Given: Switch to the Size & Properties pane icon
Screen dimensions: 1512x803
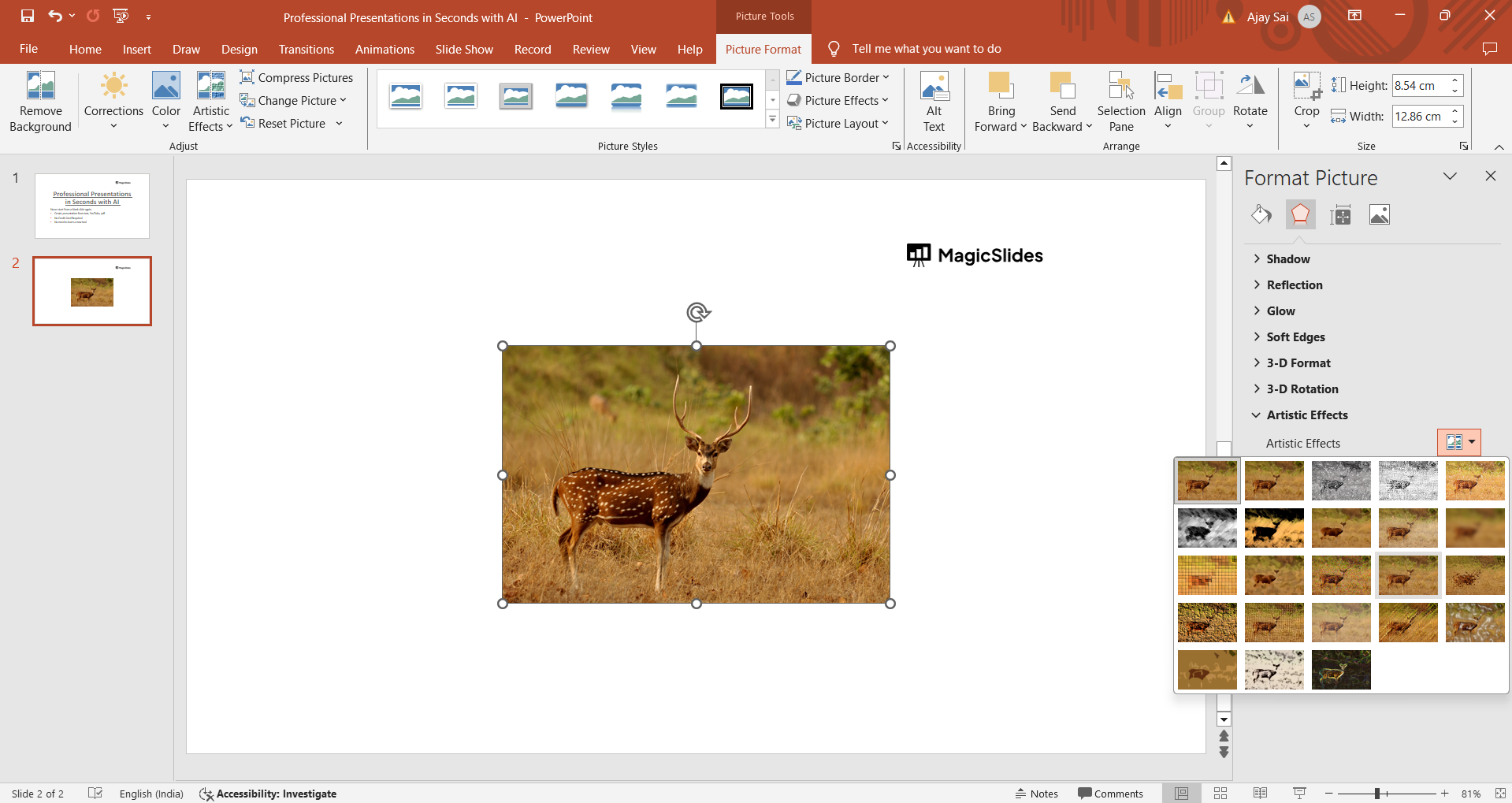Looking at the screenshot, I should 1340,214.
